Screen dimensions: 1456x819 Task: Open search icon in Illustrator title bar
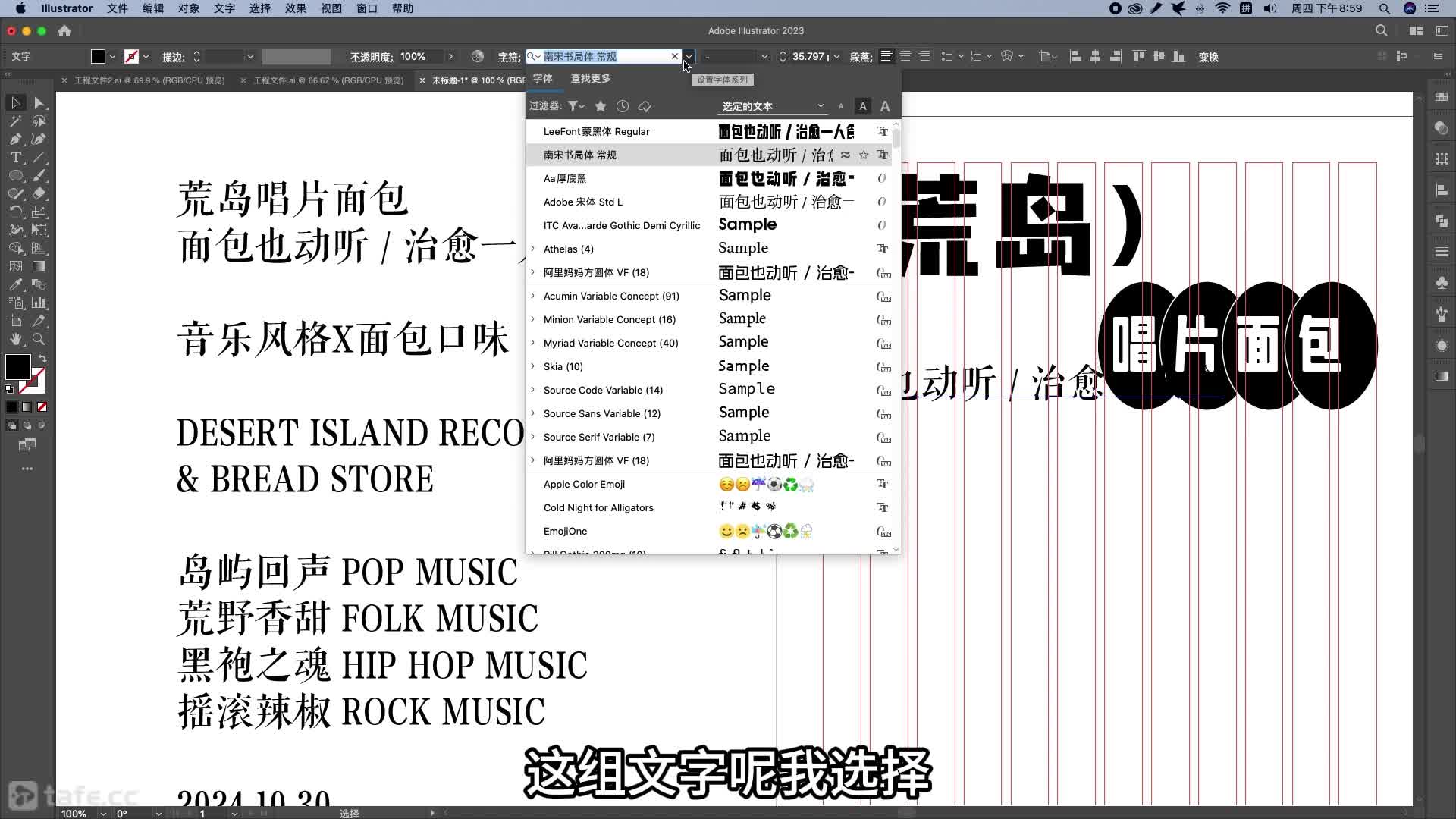pyautogui.click(x=1381, y=31)
